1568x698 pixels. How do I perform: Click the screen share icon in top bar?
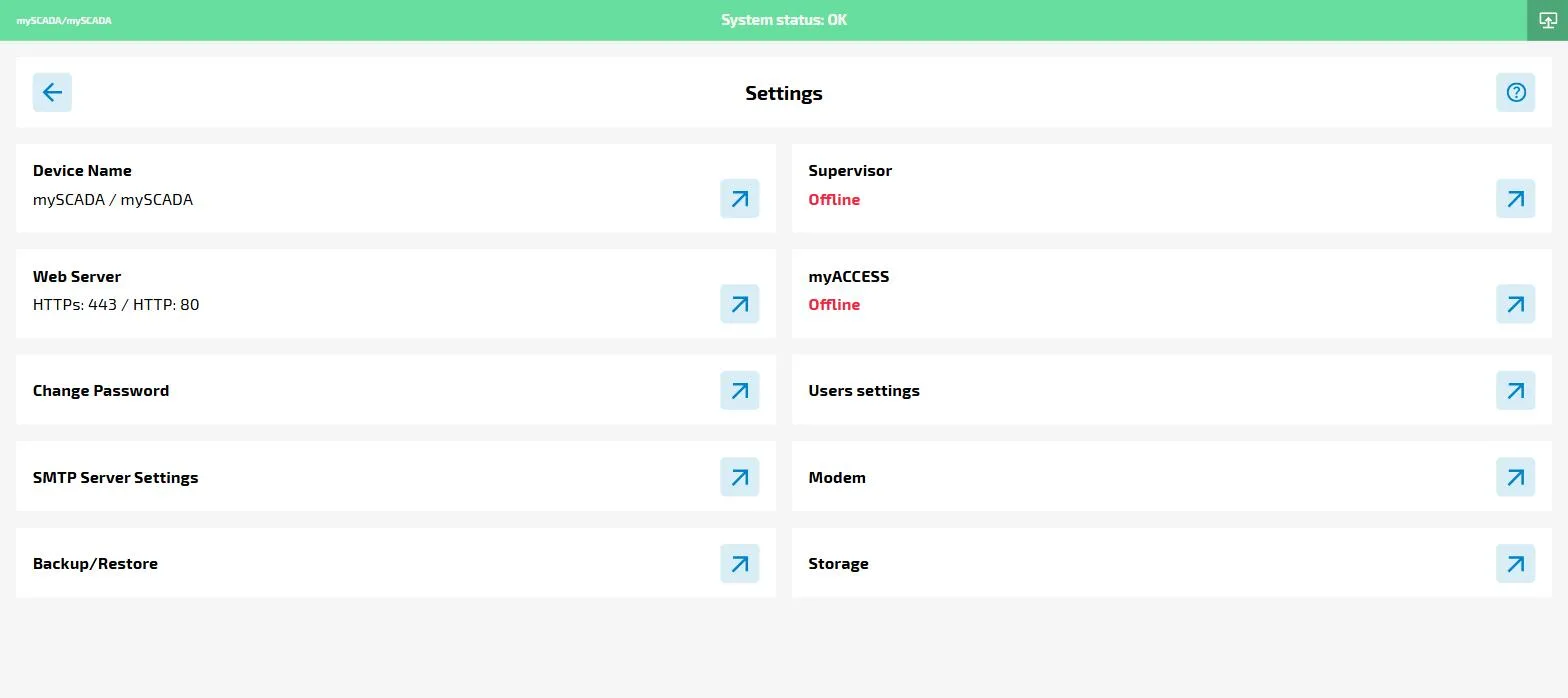(x=1547, y=20)
